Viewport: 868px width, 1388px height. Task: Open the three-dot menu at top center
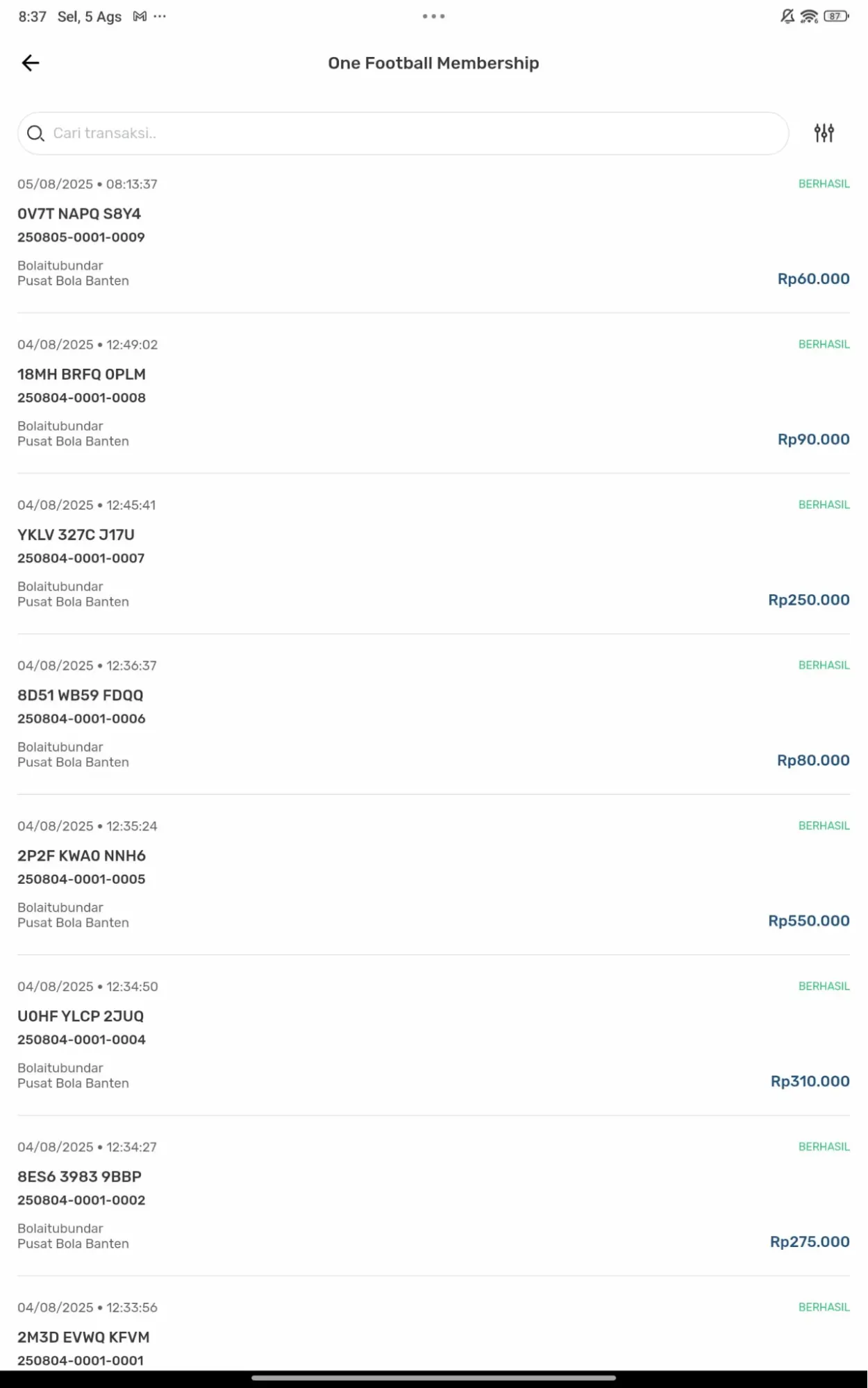point(433,17)
